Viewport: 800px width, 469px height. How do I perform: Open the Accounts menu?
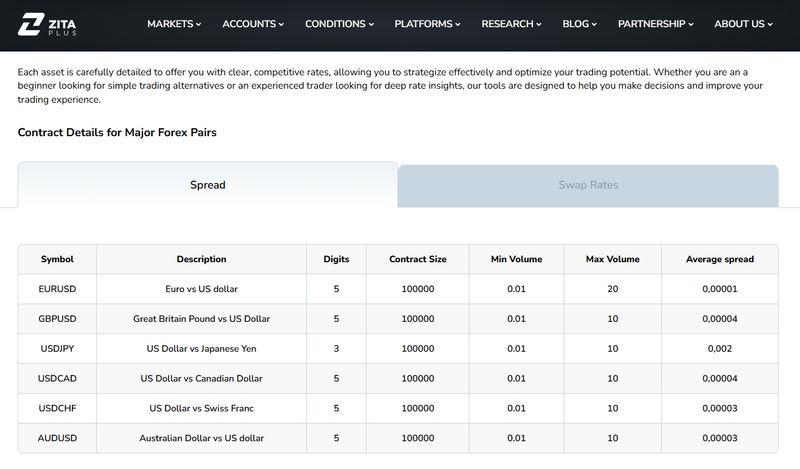[253, 24]
